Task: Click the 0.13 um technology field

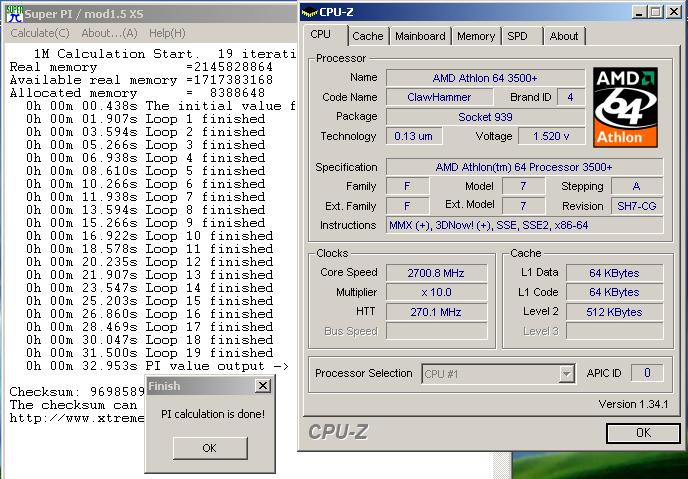Action: (414, 136)
